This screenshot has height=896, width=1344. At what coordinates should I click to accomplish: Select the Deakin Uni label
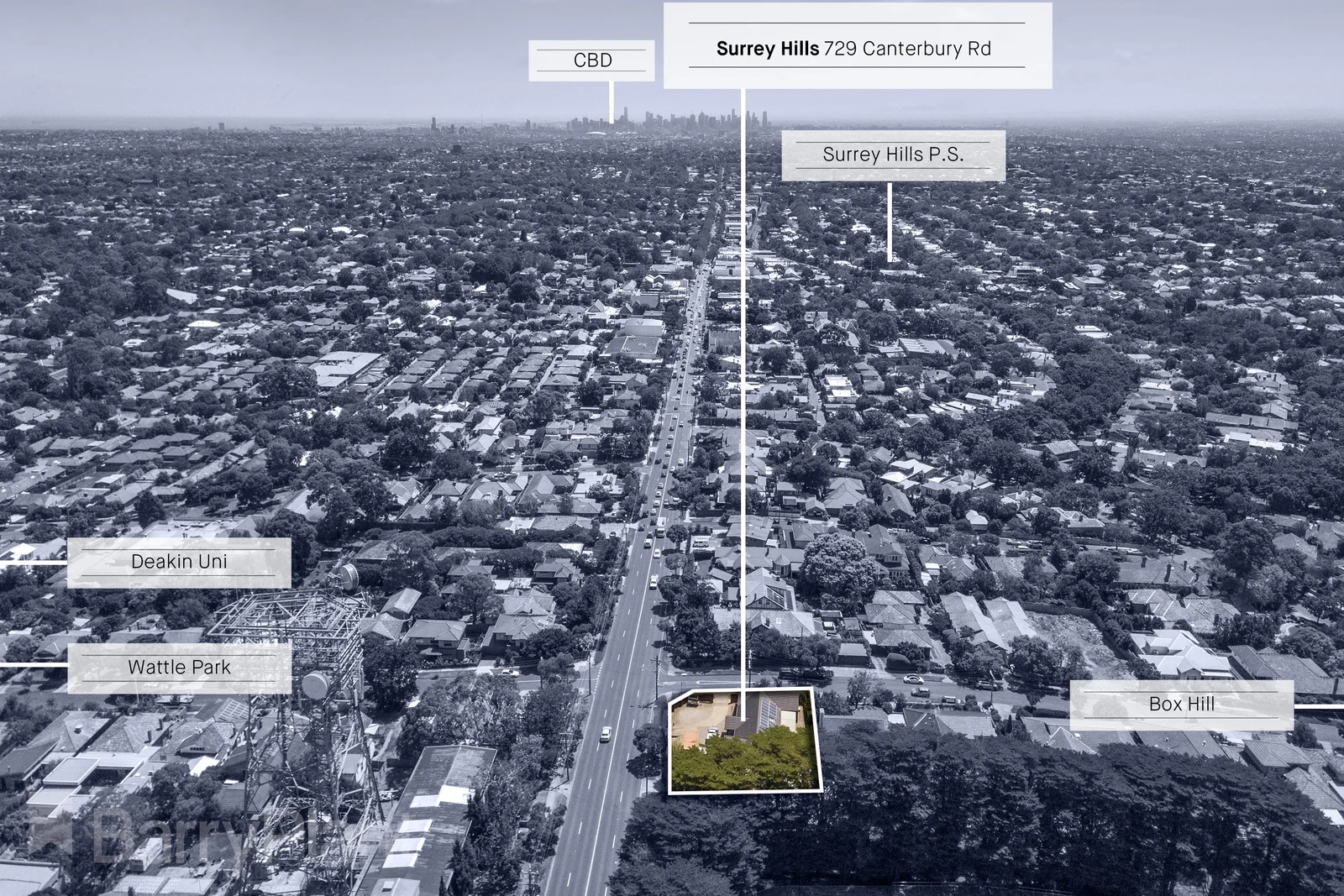181,563
